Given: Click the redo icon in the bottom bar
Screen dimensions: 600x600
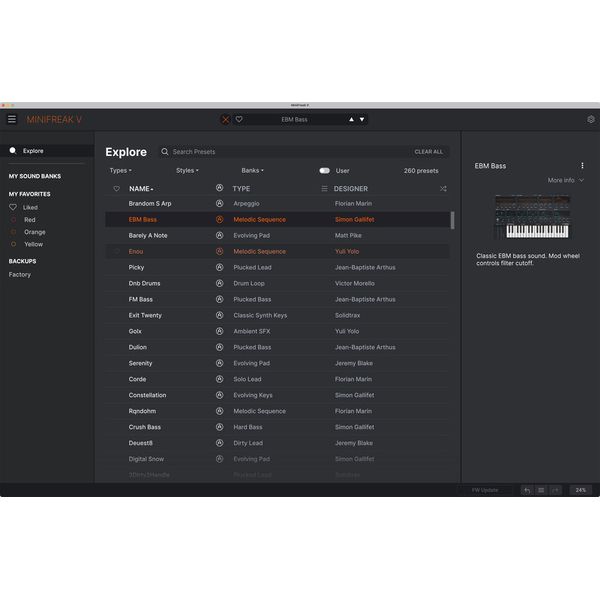Looking at the screenshot, I should click(x=555, y=490).
